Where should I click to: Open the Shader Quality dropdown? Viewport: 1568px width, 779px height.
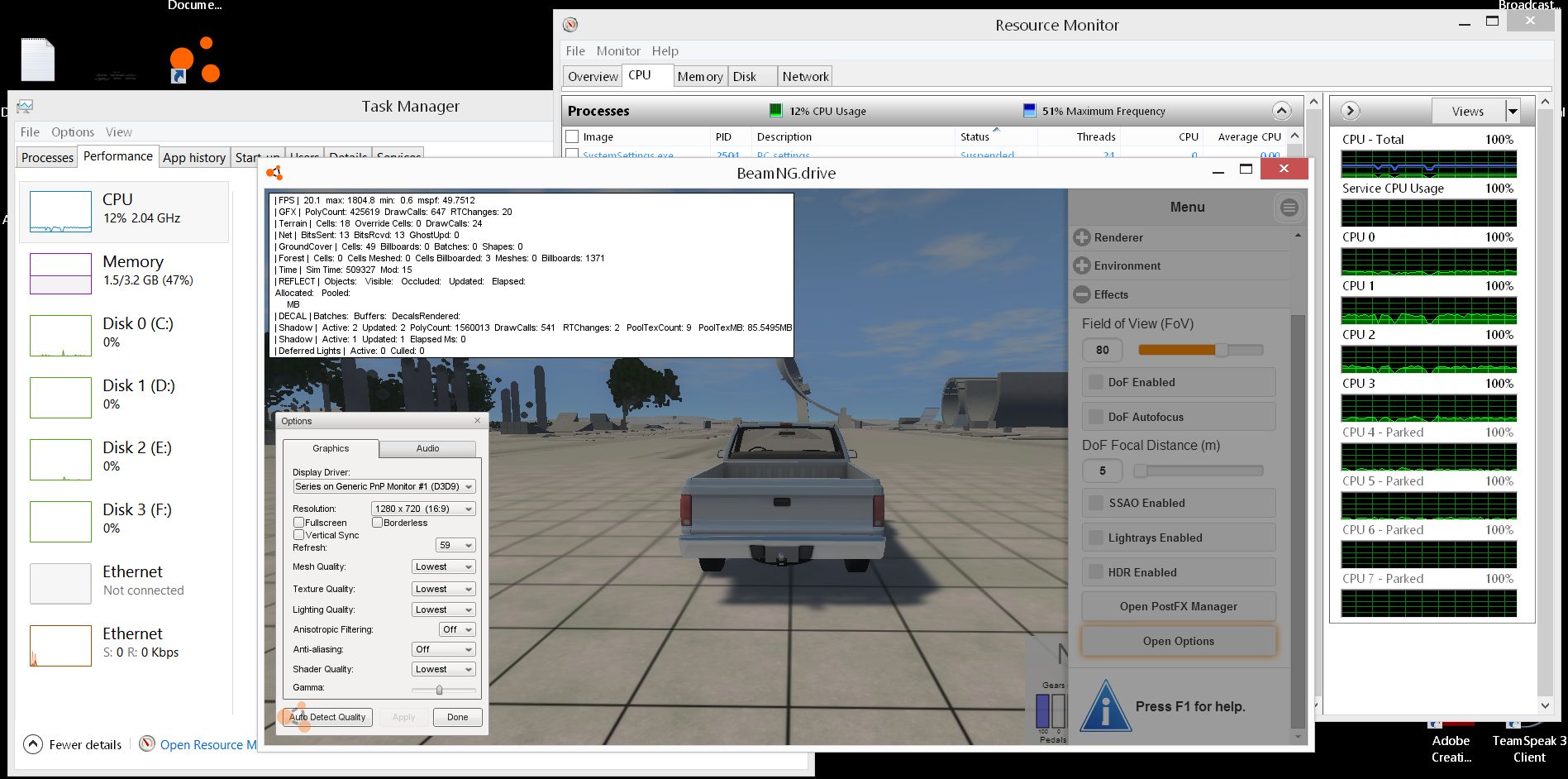pyautogui.click(x=444, y=669)
